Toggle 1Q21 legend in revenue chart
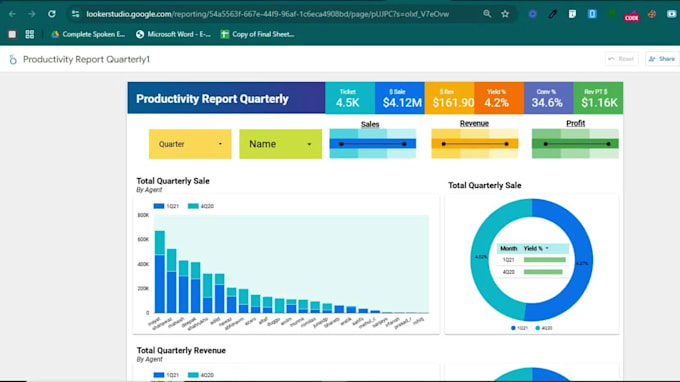 pos(167,375)
